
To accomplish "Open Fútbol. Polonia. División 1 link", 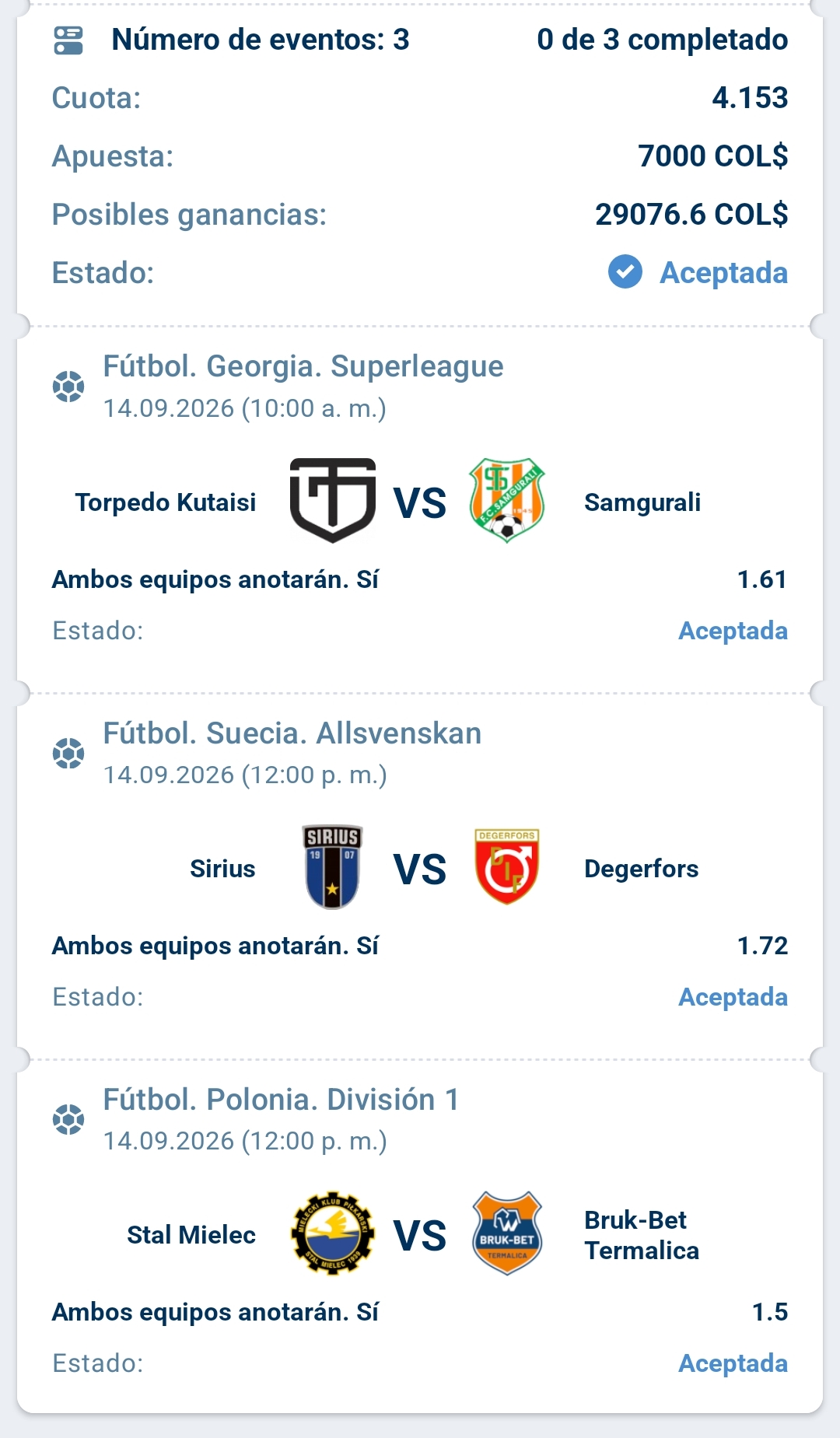I will 281,1100.
